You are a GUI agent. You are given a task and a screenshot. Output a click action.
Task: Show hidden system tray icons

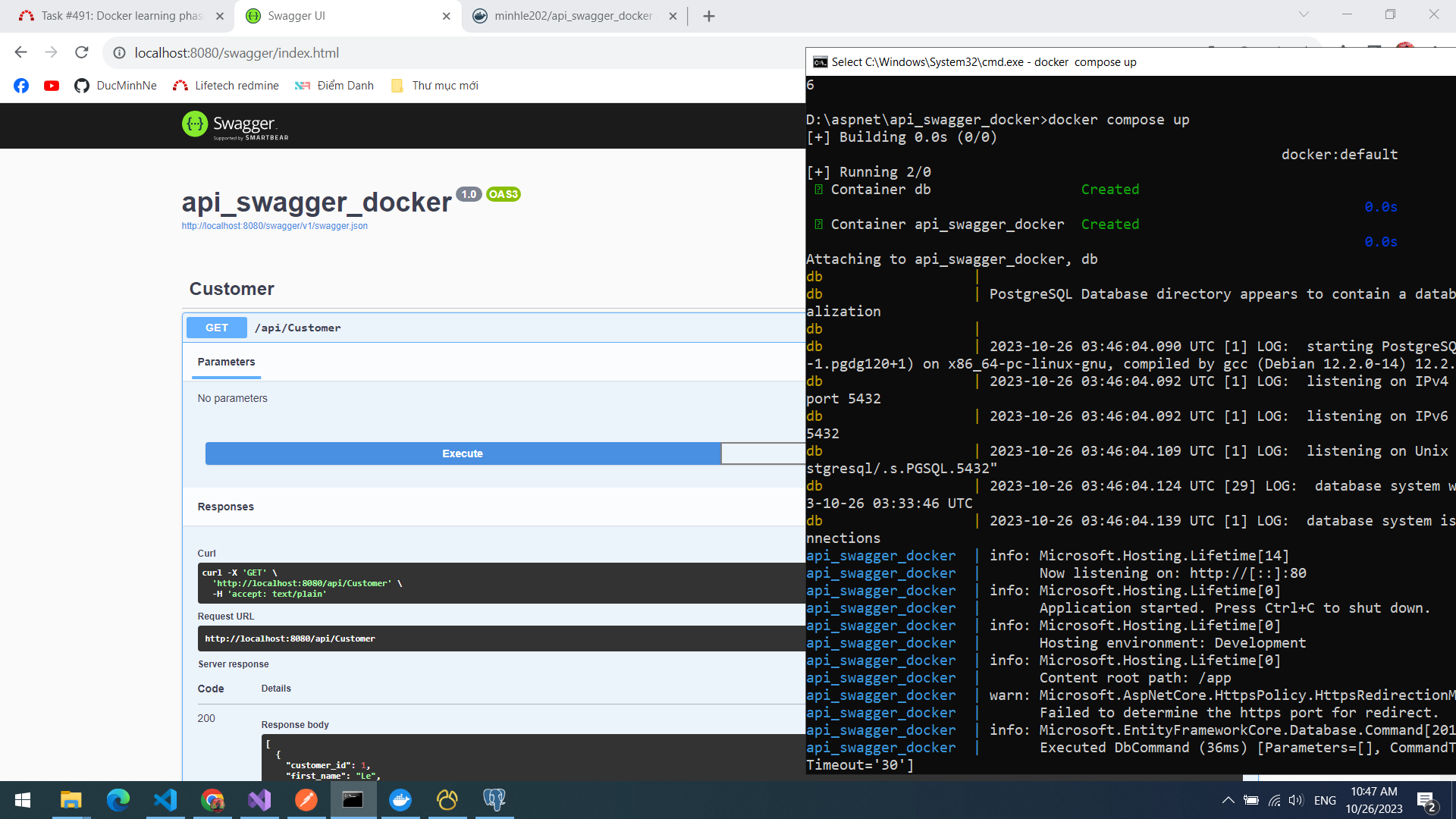[x=1228, y=800]
